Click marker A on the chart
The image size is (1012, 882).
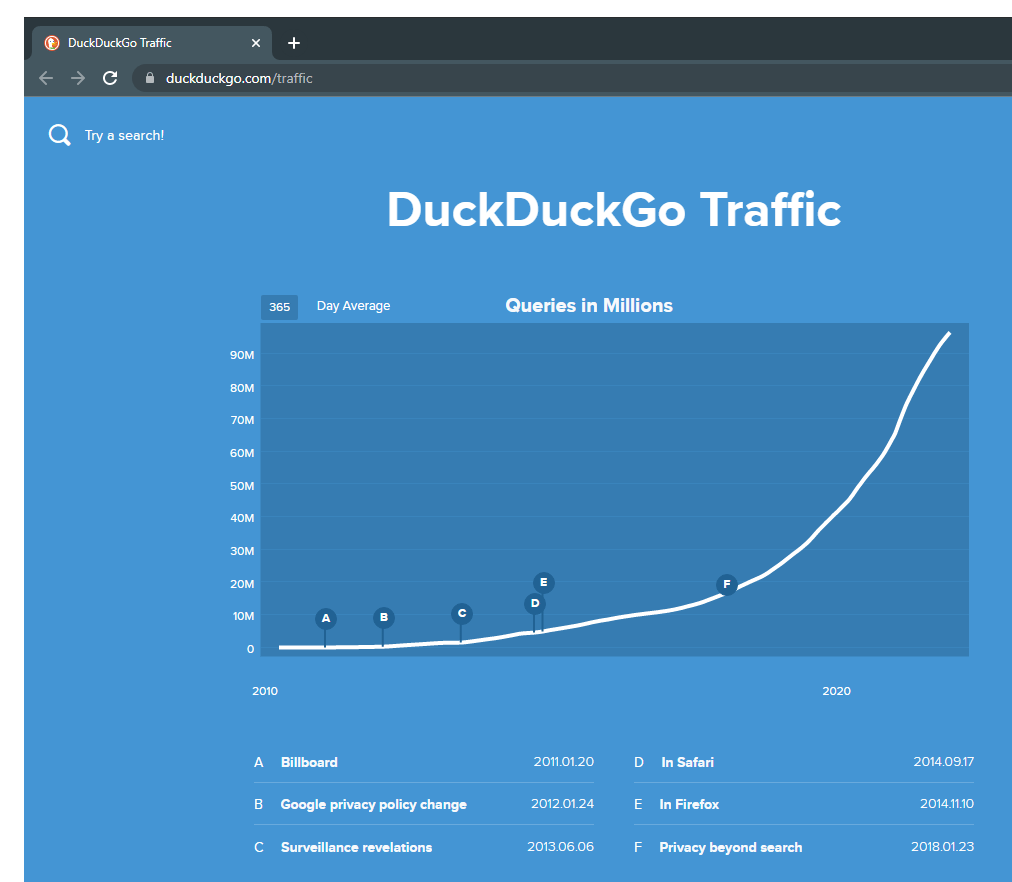(x=326, y=618)
